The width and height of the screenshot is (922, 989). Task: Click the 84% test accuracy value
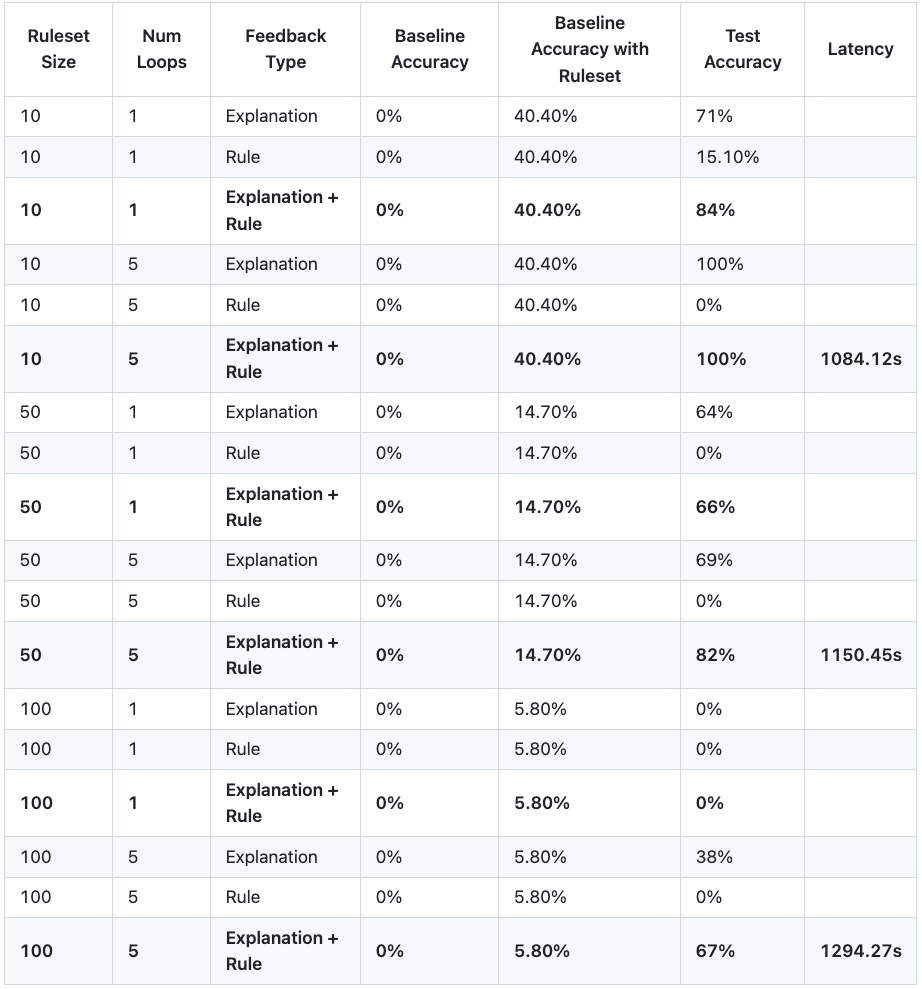pos(715,210)
